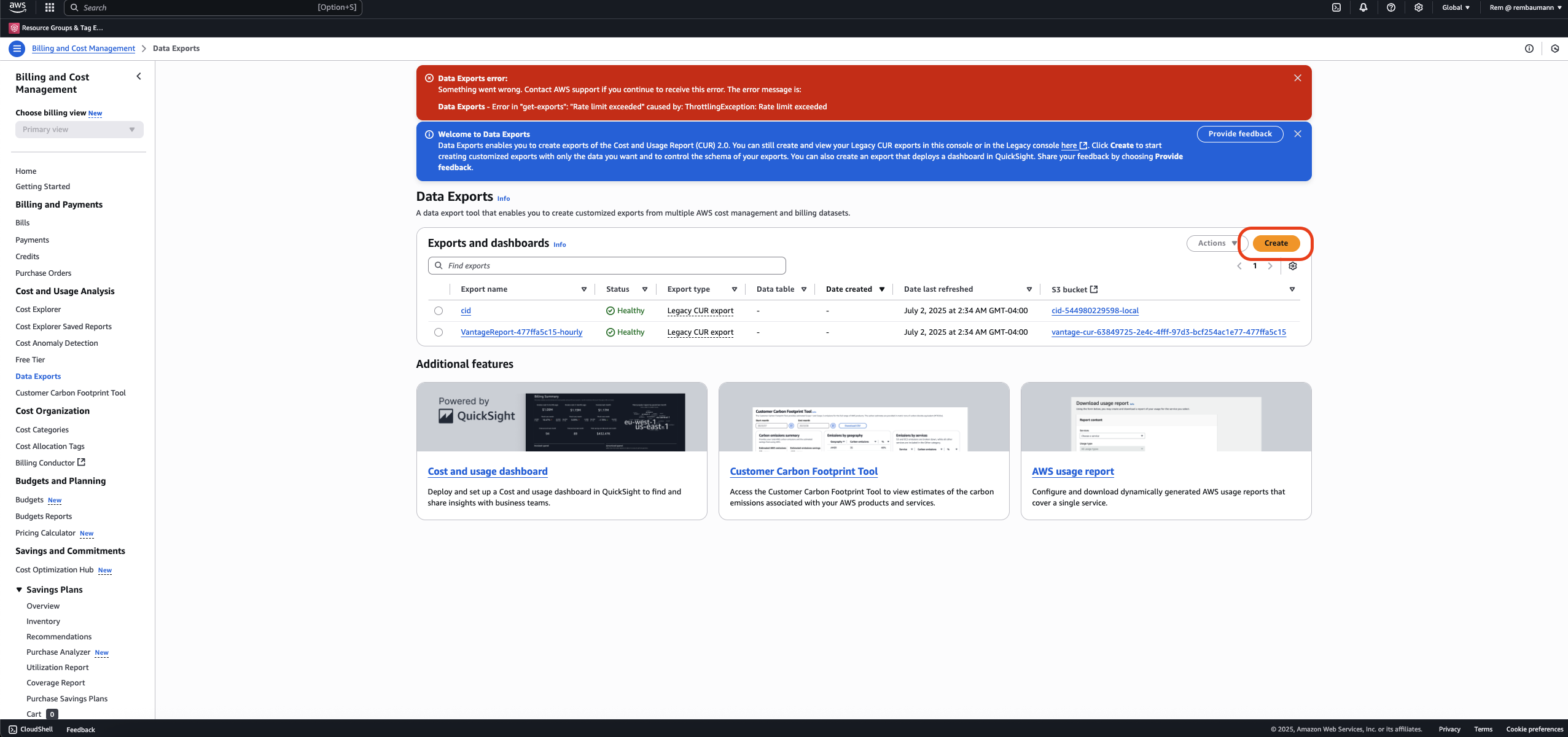Dismiss the Data Exports error banner
The image size is (1568, 737).
click(x=1298, y=78)
